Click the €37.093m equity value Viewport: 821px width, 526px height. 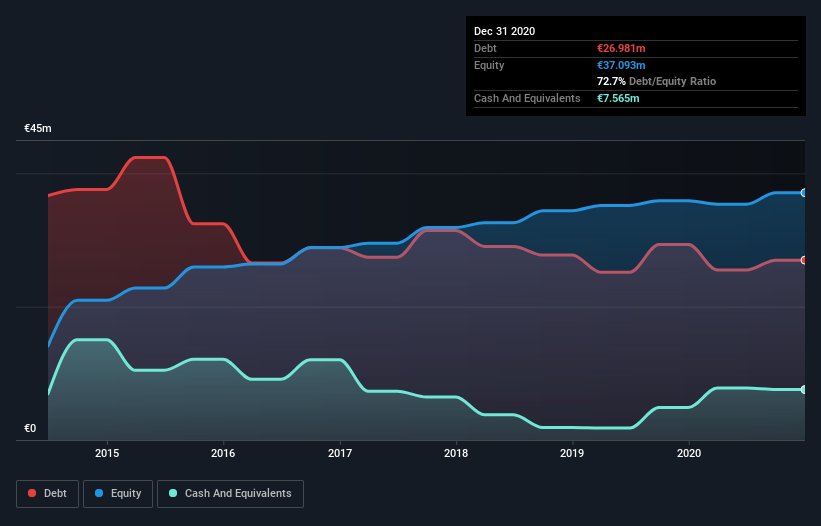click(x=621, y=65)
